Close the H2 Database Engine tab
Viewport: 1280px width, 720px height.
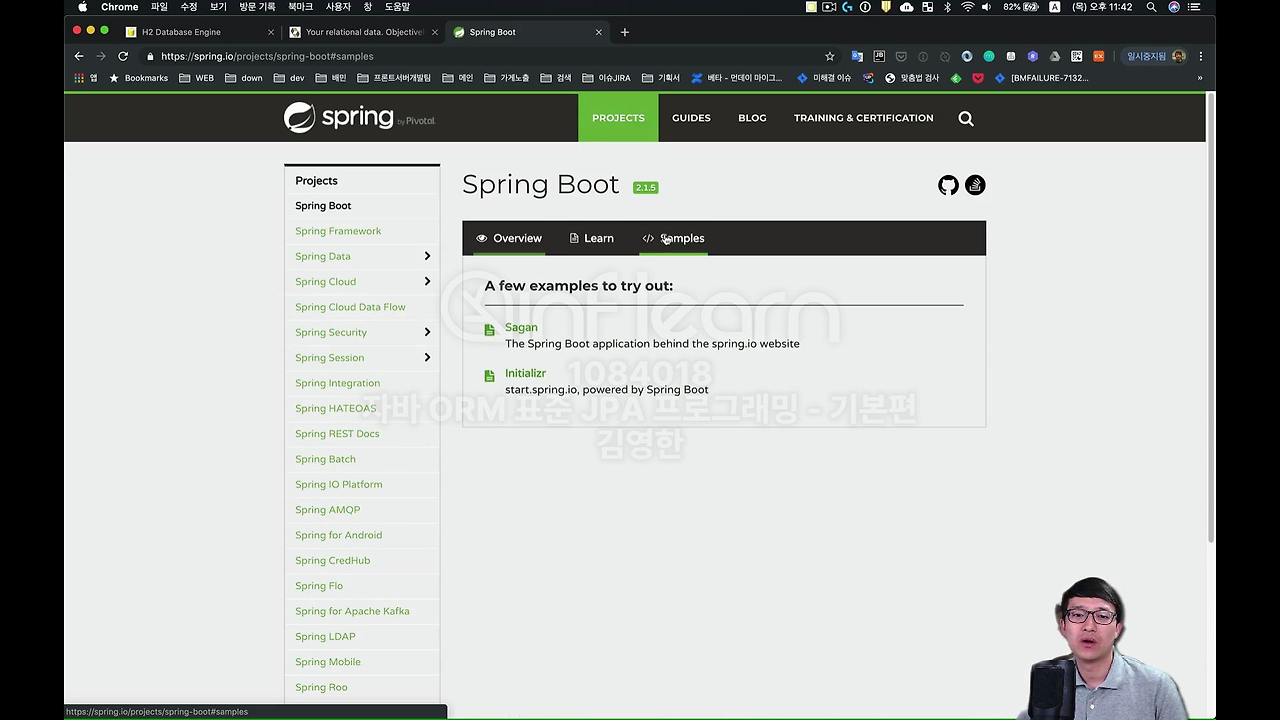pos(271,32)
